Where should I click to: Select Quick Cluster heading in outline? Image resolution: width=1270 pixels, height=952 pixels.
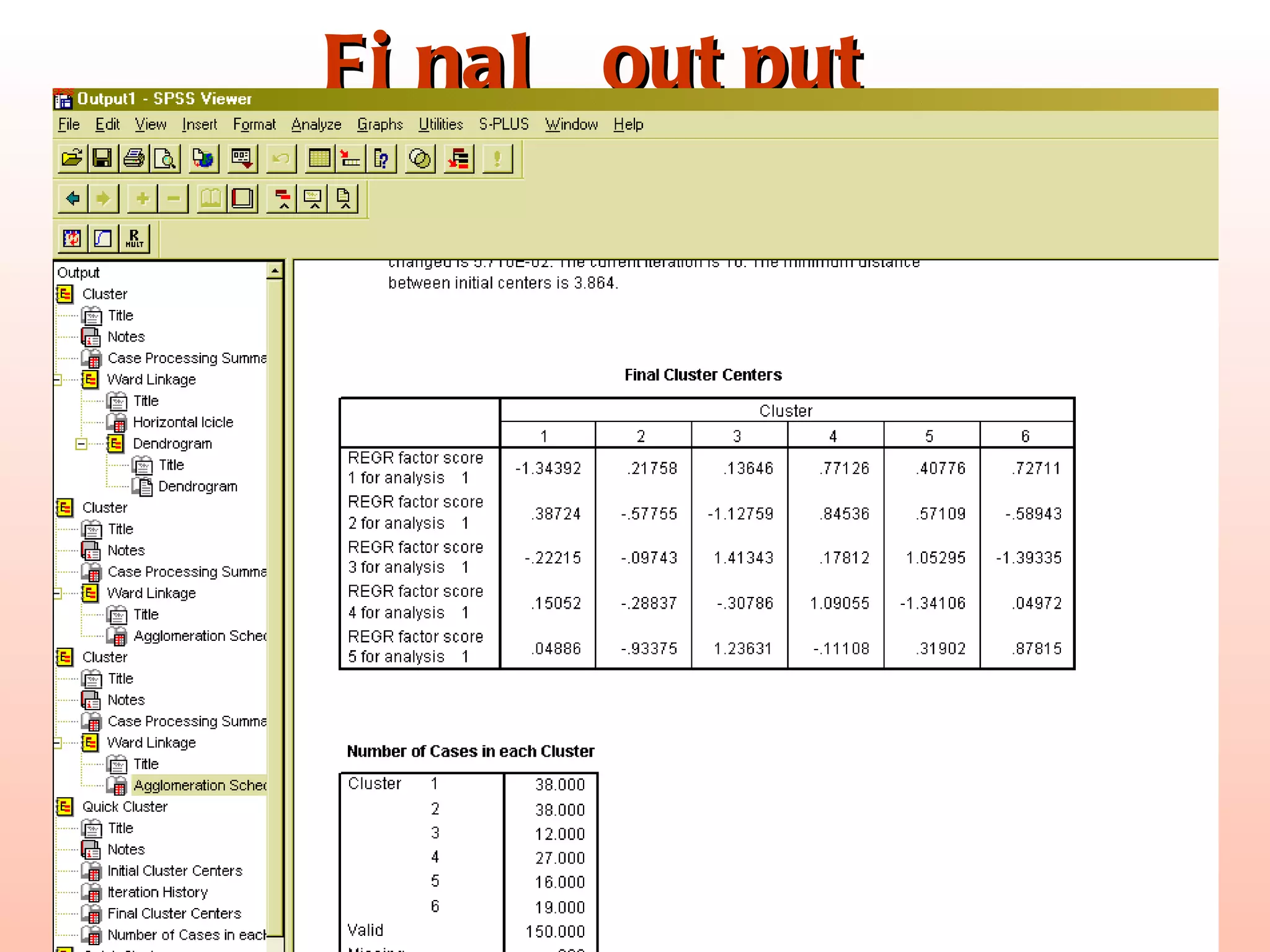click(125, 807)
